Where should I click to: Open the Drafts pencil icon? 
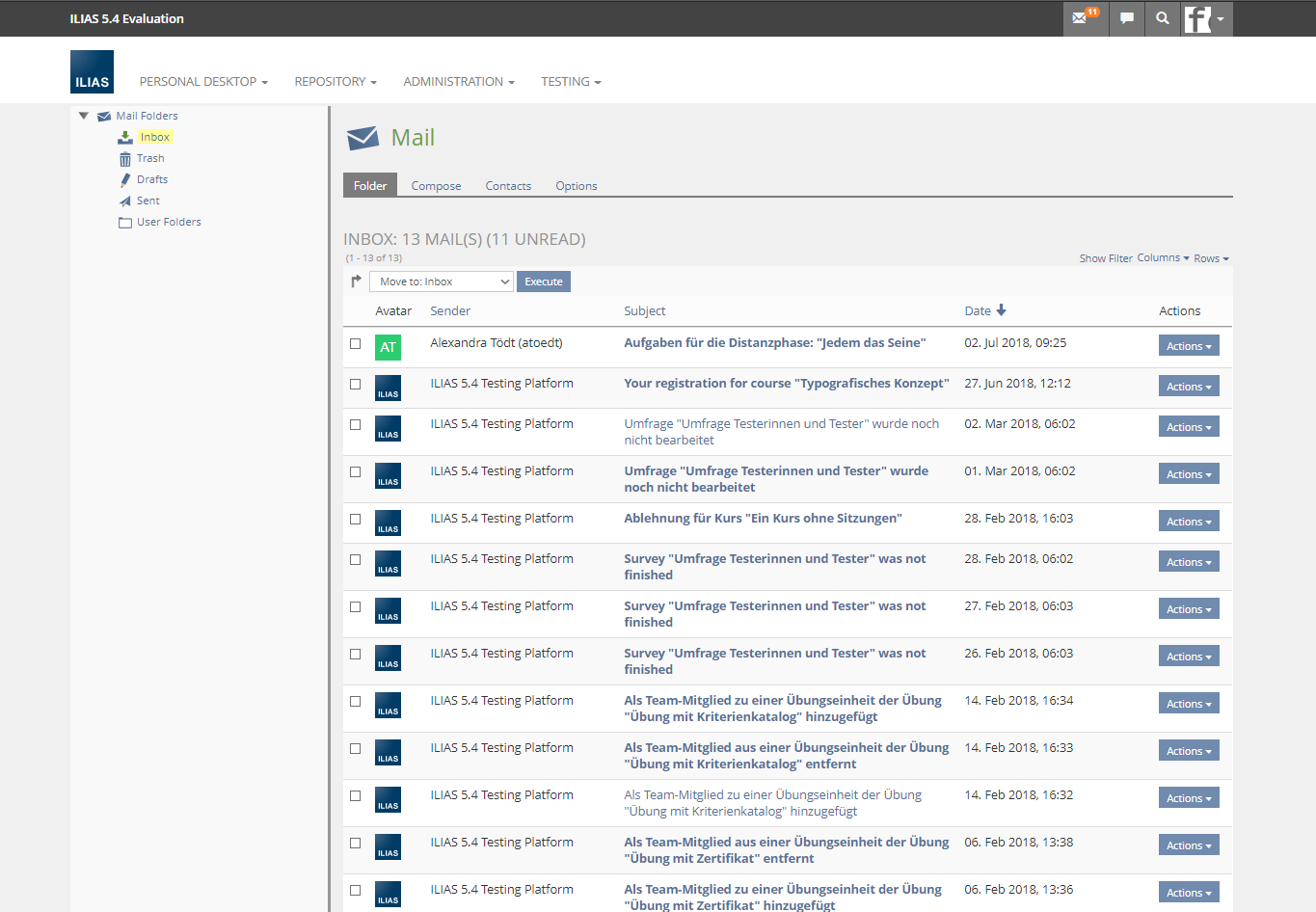pos(125,180)
